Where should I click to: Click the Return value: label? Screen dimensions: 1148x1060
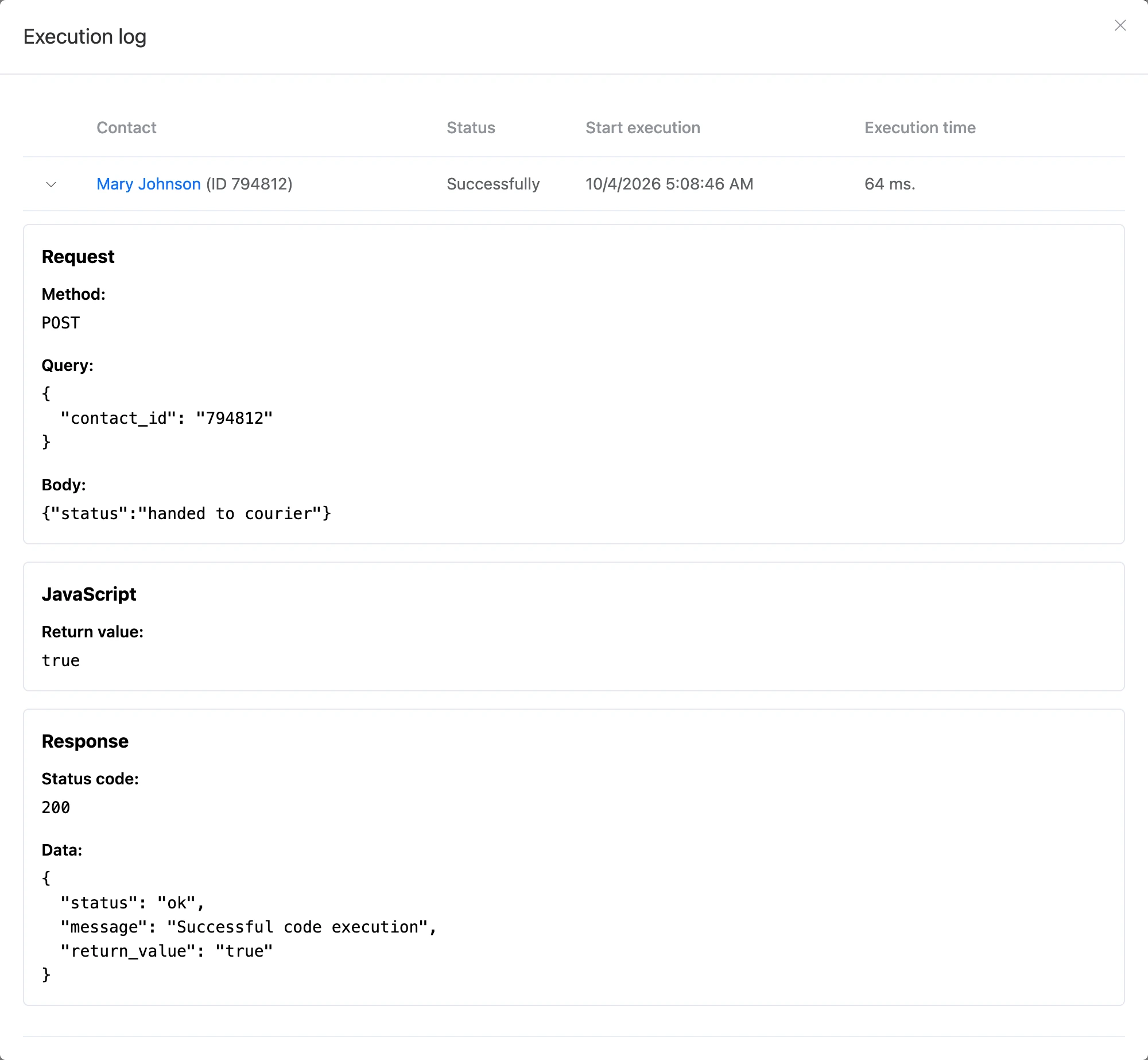click(92, 632)
